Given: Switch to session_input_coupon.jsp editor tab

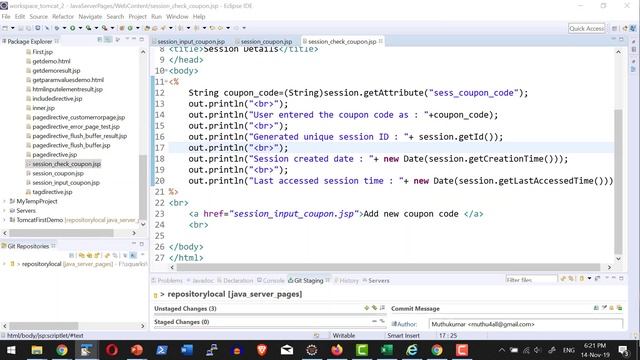Looking at the screenshot, I should click(x=191, y=42).
